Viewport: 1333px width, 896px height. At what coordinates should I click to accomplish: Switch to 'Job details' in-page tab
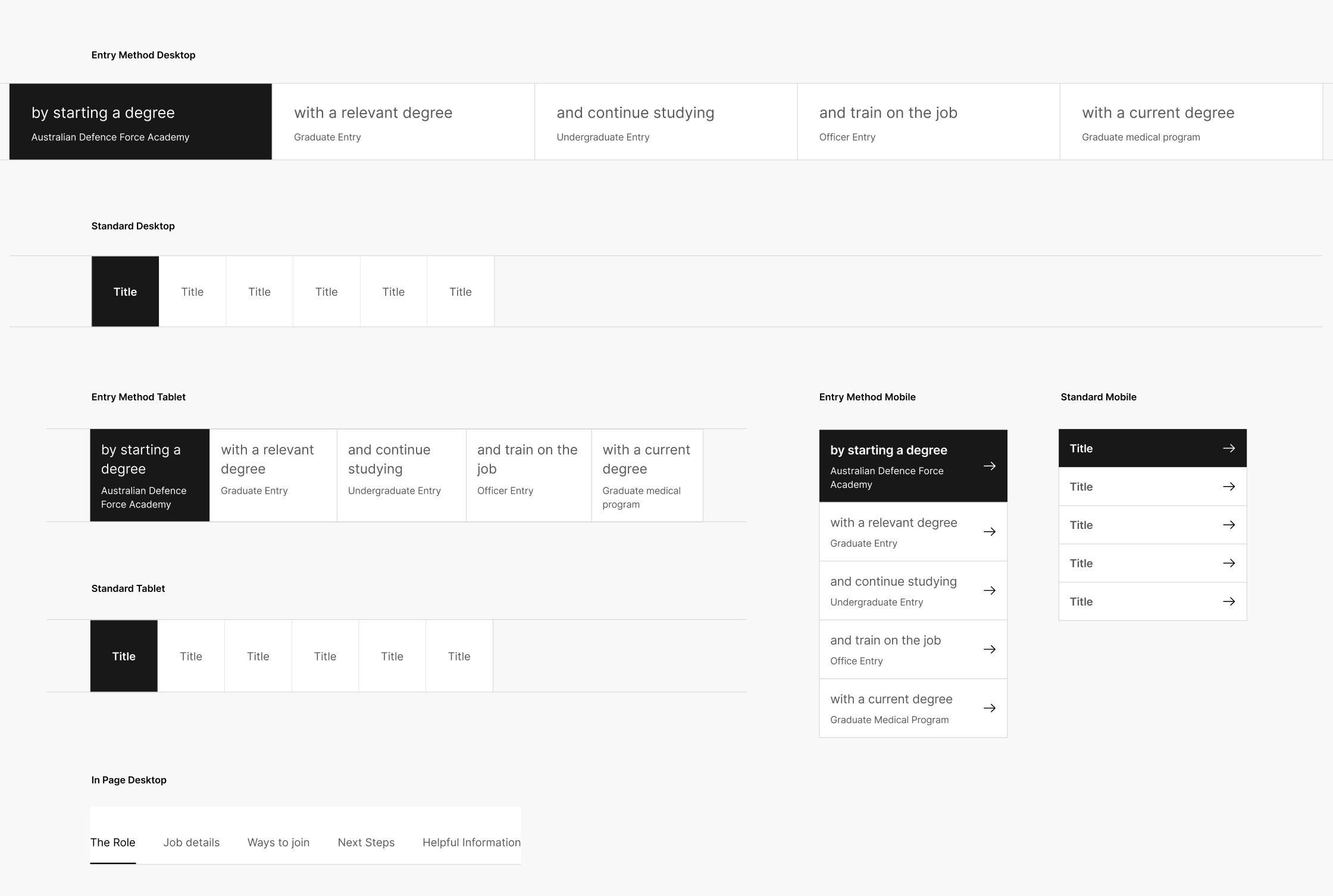[x=191, y=842]
